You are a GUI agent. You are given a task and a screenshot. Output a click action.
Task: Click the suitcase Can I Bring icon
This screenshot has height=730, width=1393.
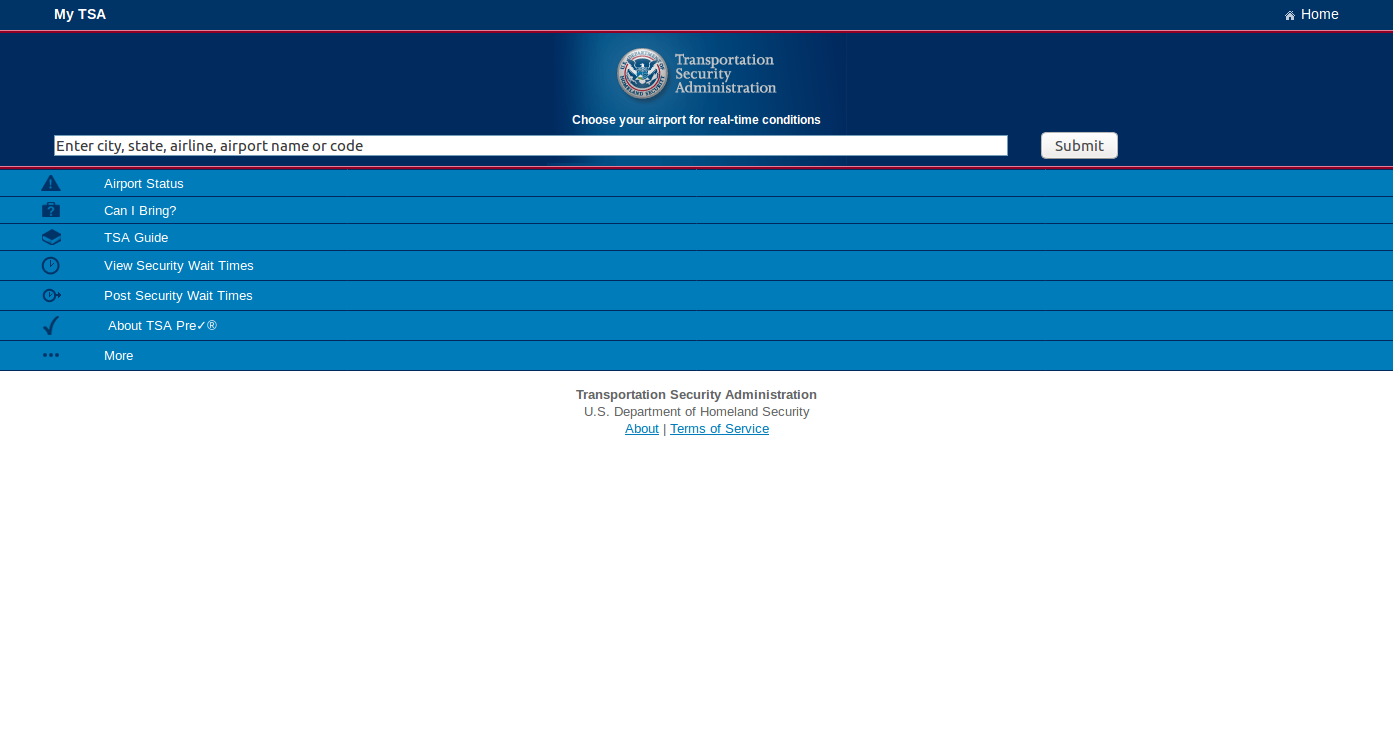[x=51, y=210]
